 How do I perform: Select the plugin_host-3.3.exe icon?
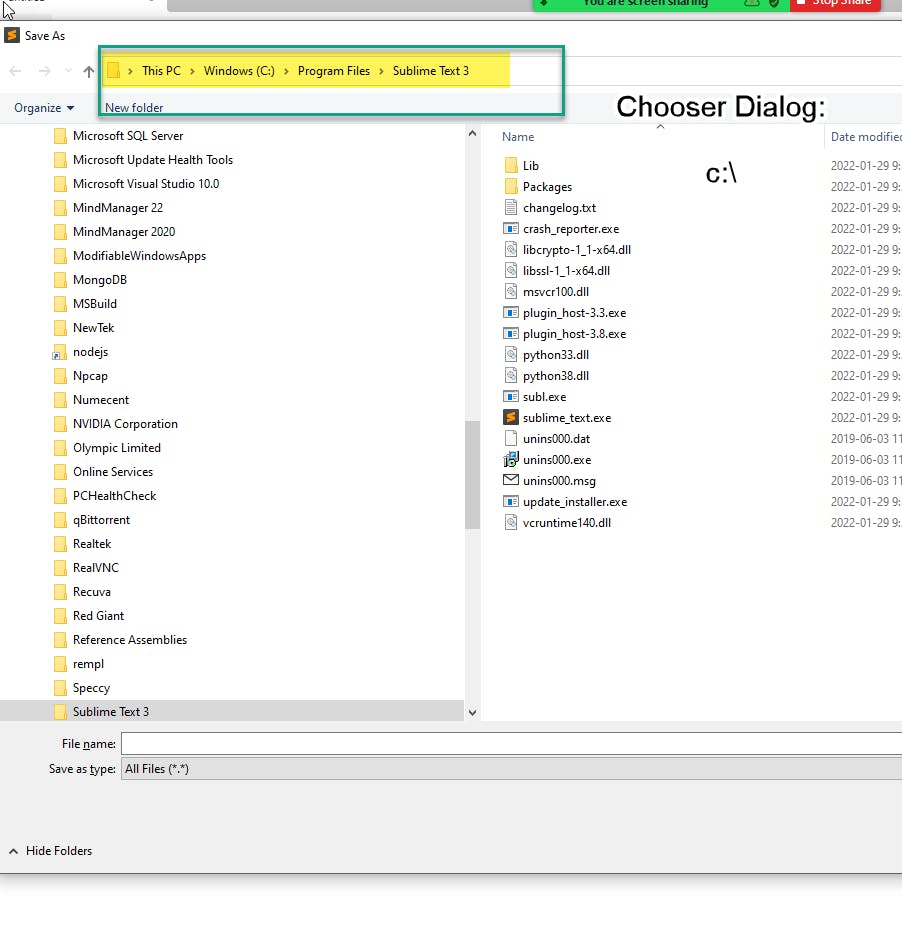(x=511, y=313)
